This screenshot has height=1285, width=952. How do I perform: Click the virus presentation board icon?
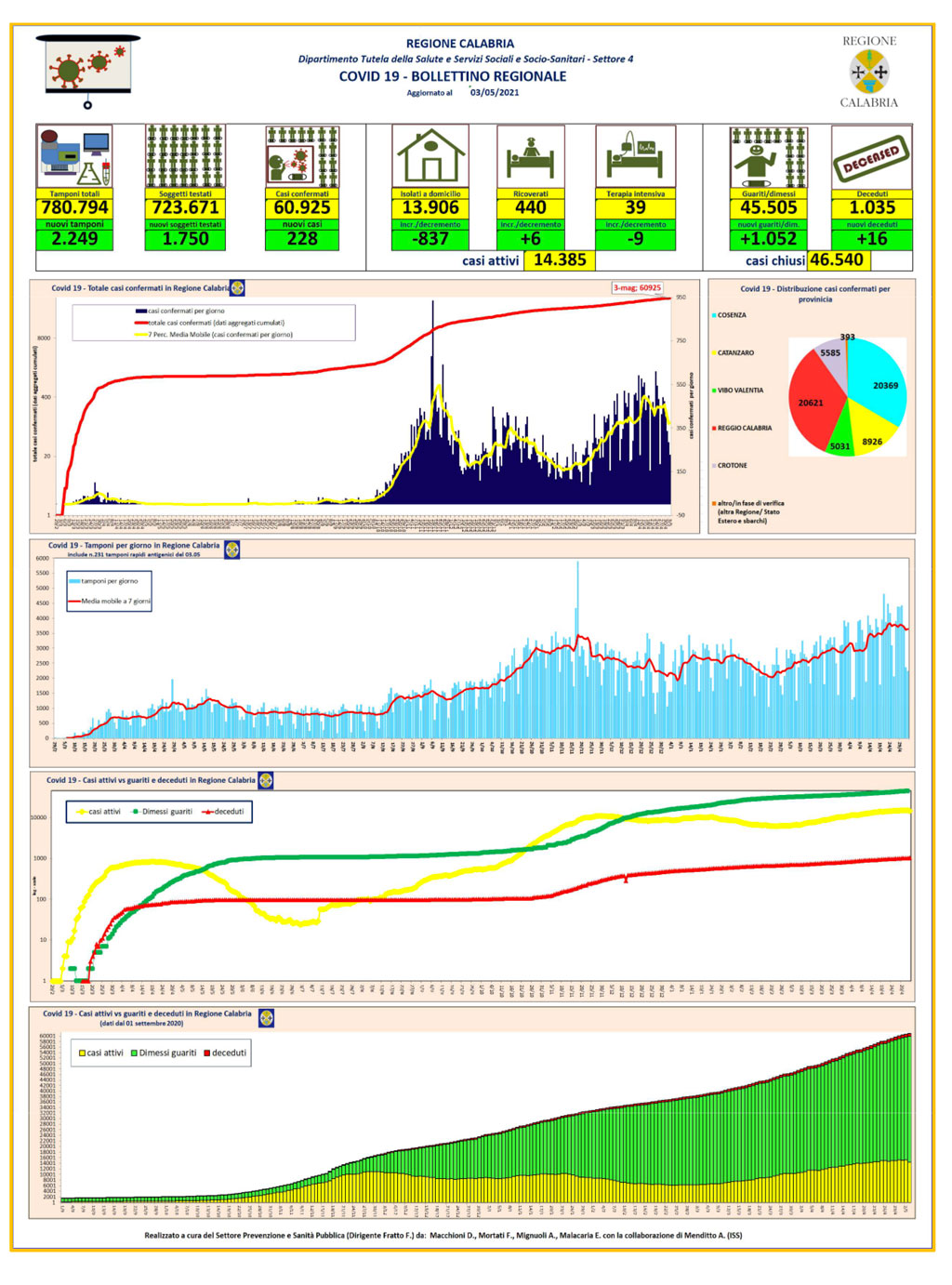87,72
